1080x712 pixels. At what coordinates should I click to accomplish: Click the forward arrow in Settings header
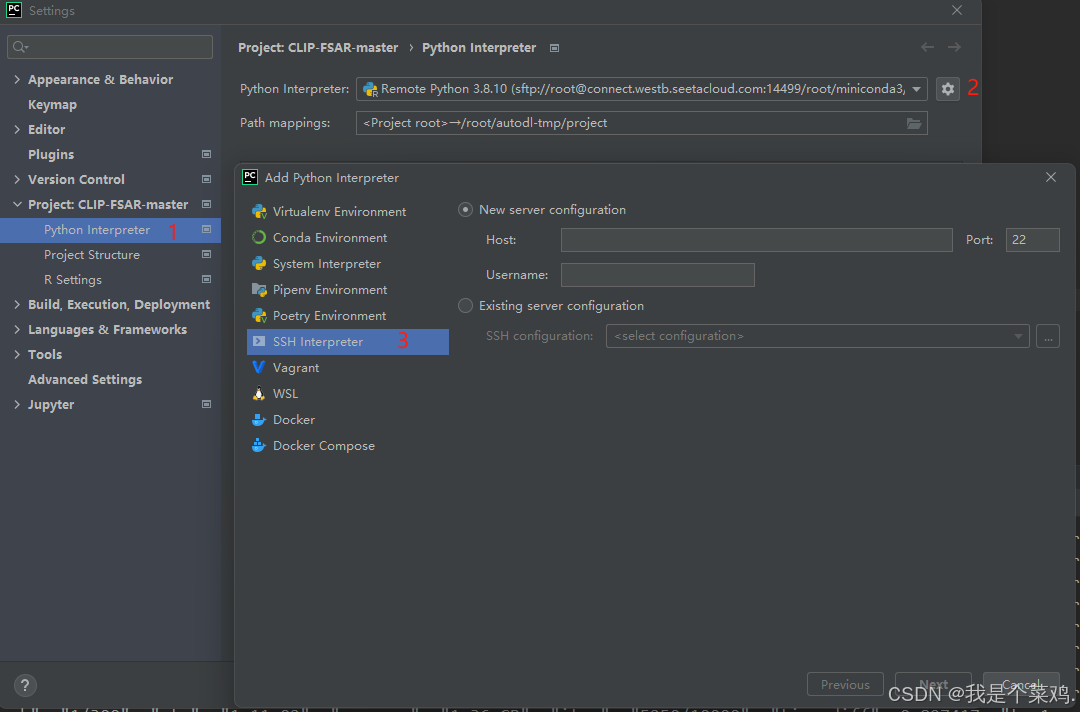pos(954,47)
